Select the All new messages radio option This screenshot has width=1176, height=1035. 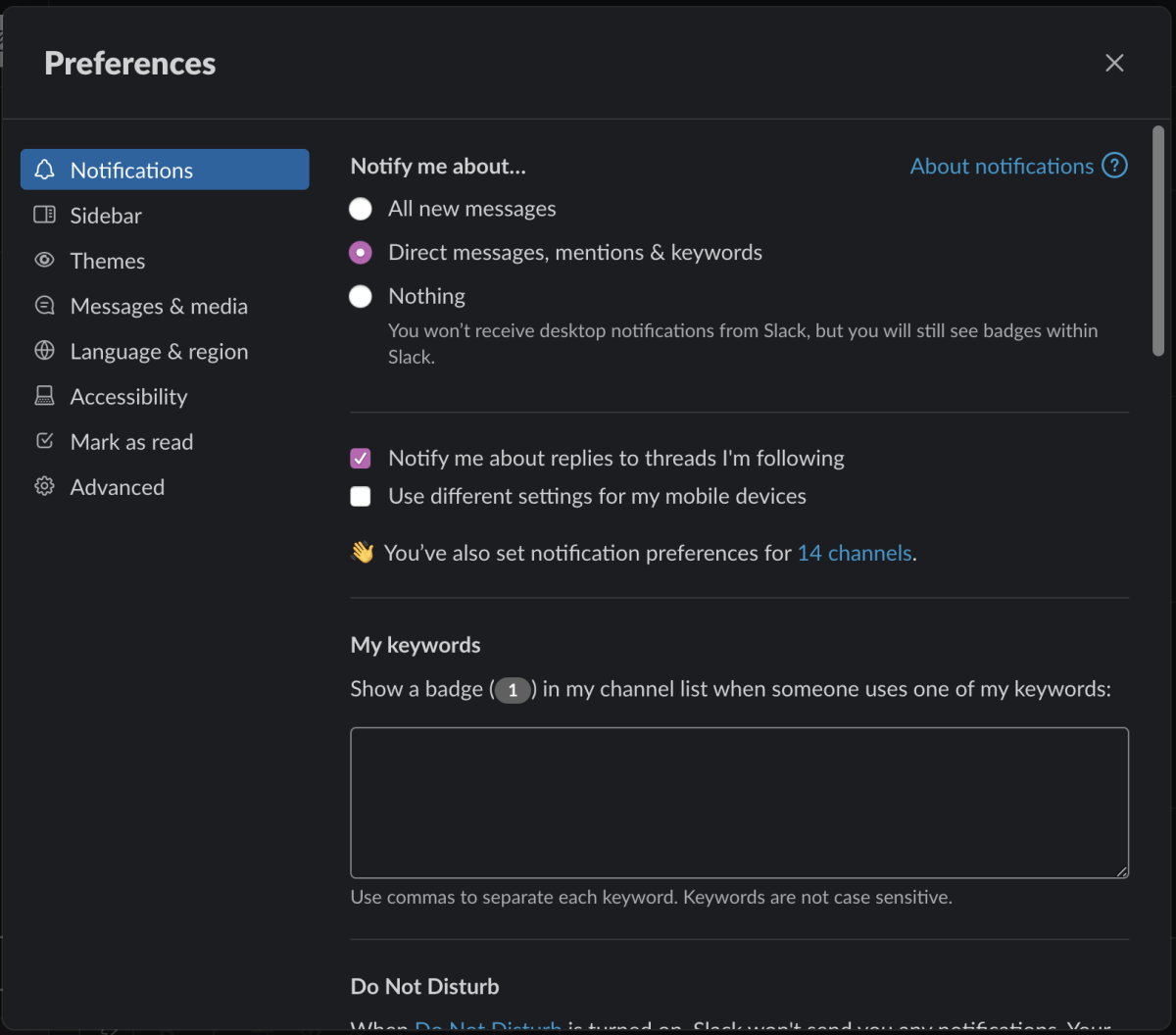pos(361,209)
